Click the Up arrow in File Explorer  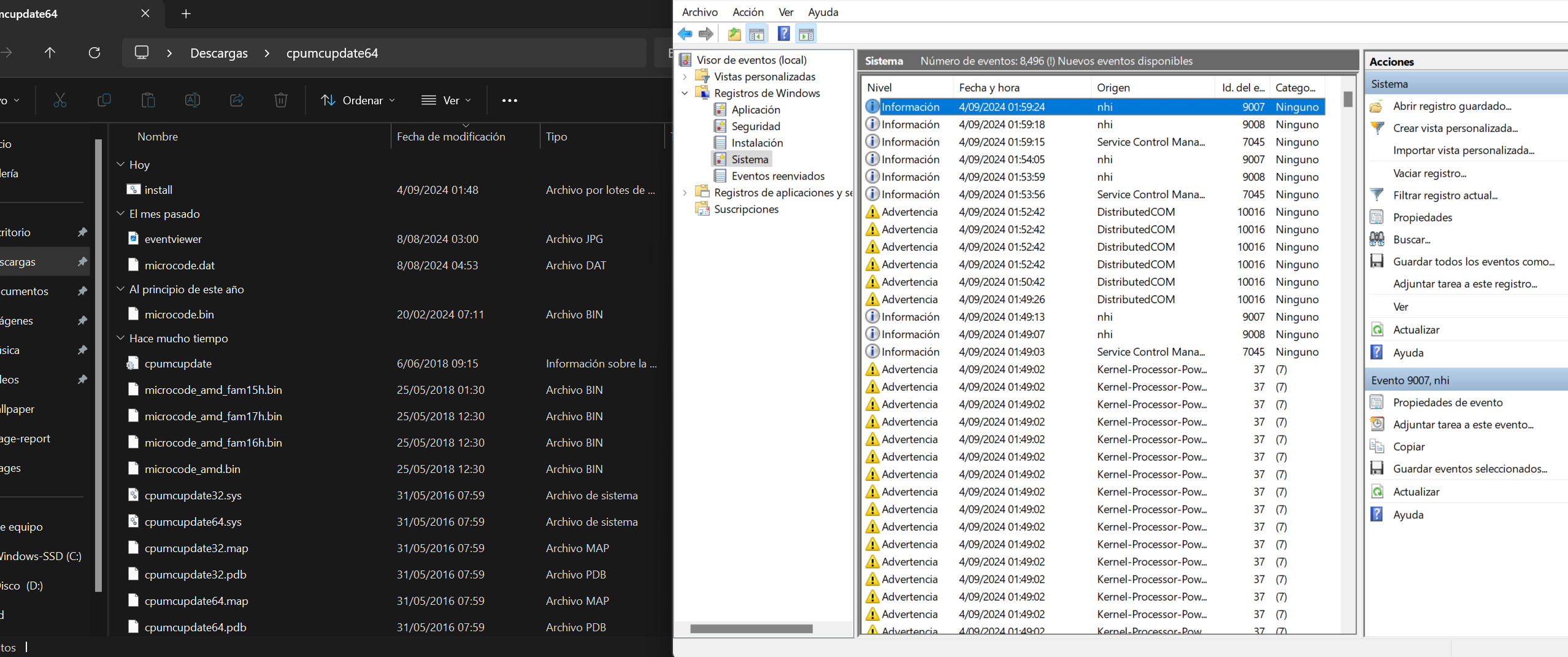click(x=50, y=53)
